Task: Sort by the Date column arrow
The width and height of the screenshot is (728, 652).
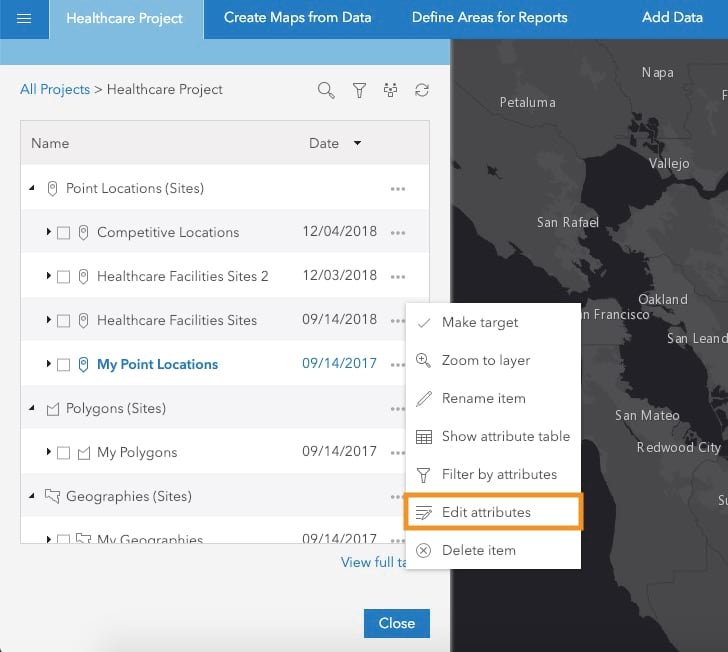Action: tap(357, 143)
